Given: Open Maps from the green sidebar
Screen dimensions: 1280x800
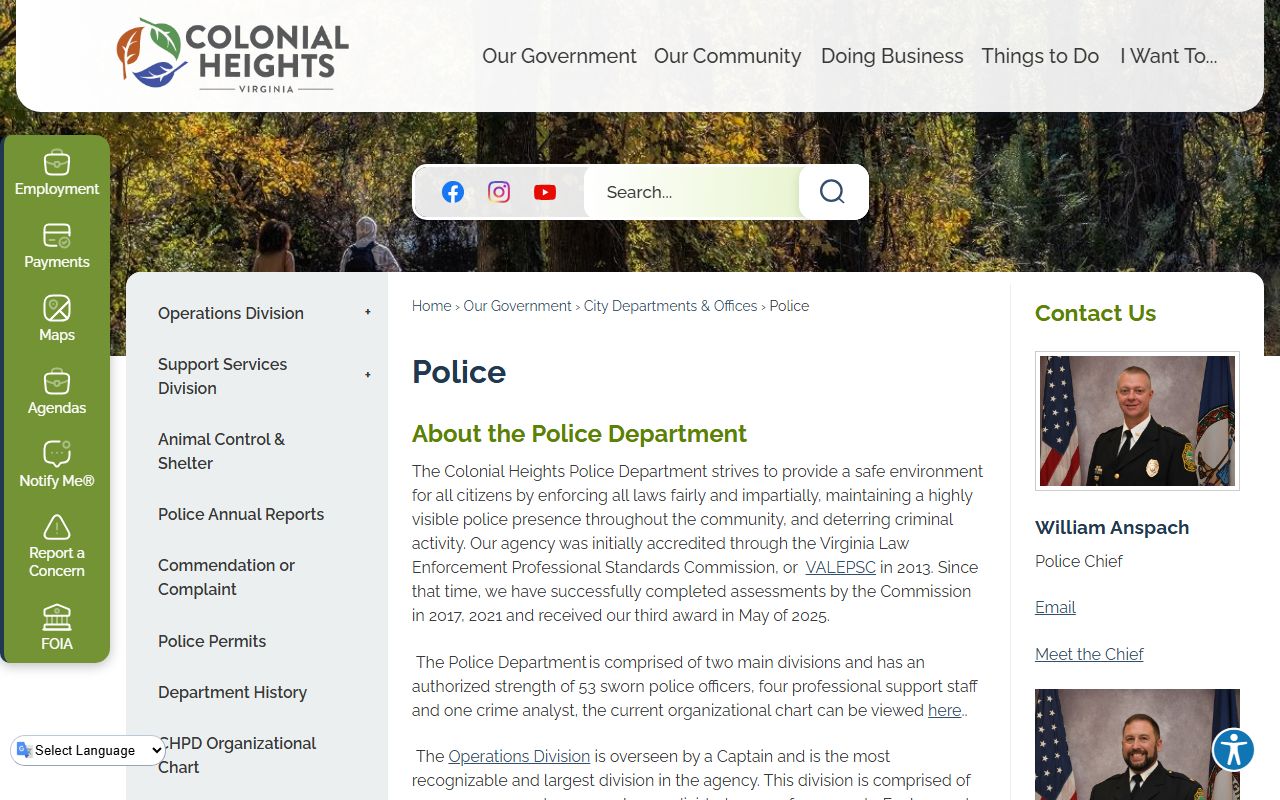Looking at the screenshot, I should 57,319.
